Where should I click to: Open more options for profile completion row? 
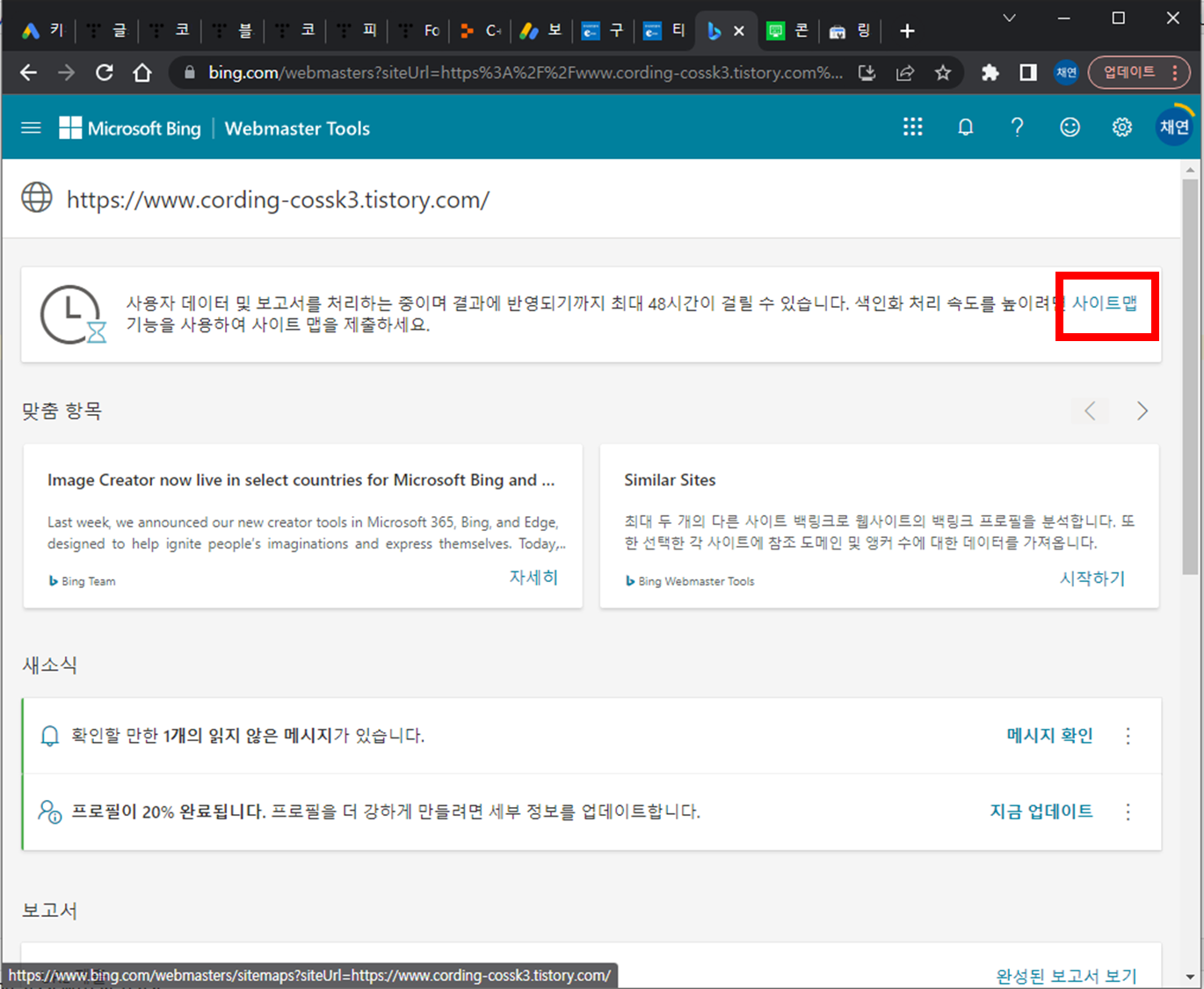tap(1128, 811)
